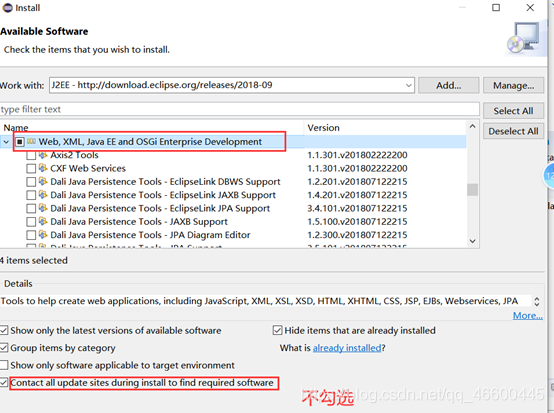The width and height of the screenshot is (554, 413).
Task: Click the Deselect All button
Action: coord(513,131)
